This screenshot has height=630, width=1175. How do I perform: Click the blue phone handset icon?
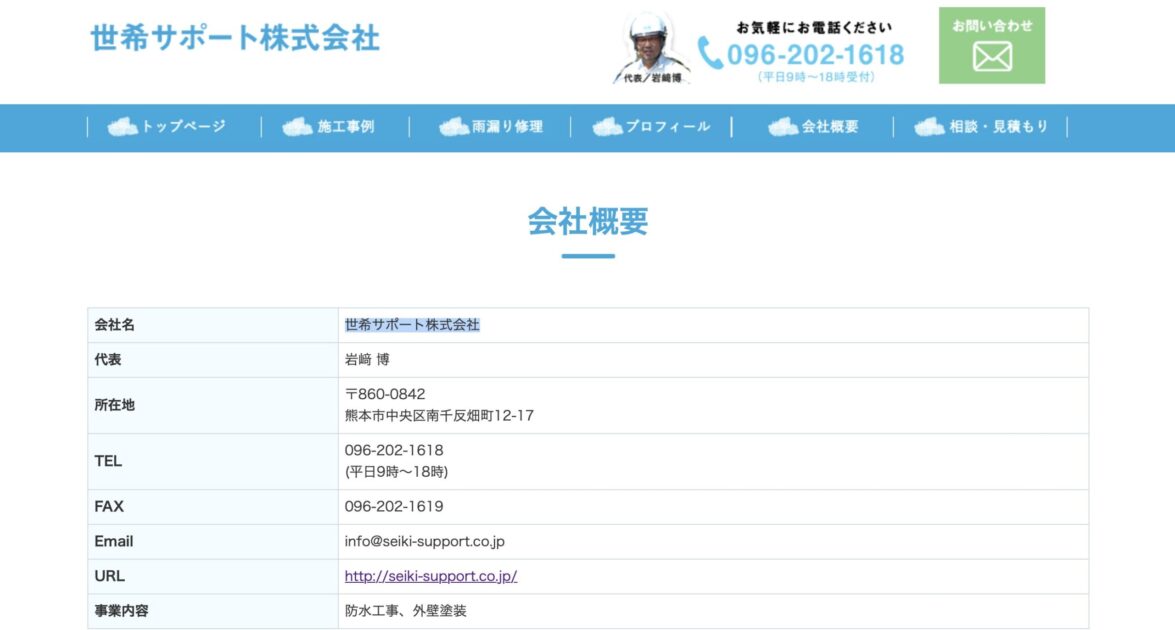click(710, 53)
